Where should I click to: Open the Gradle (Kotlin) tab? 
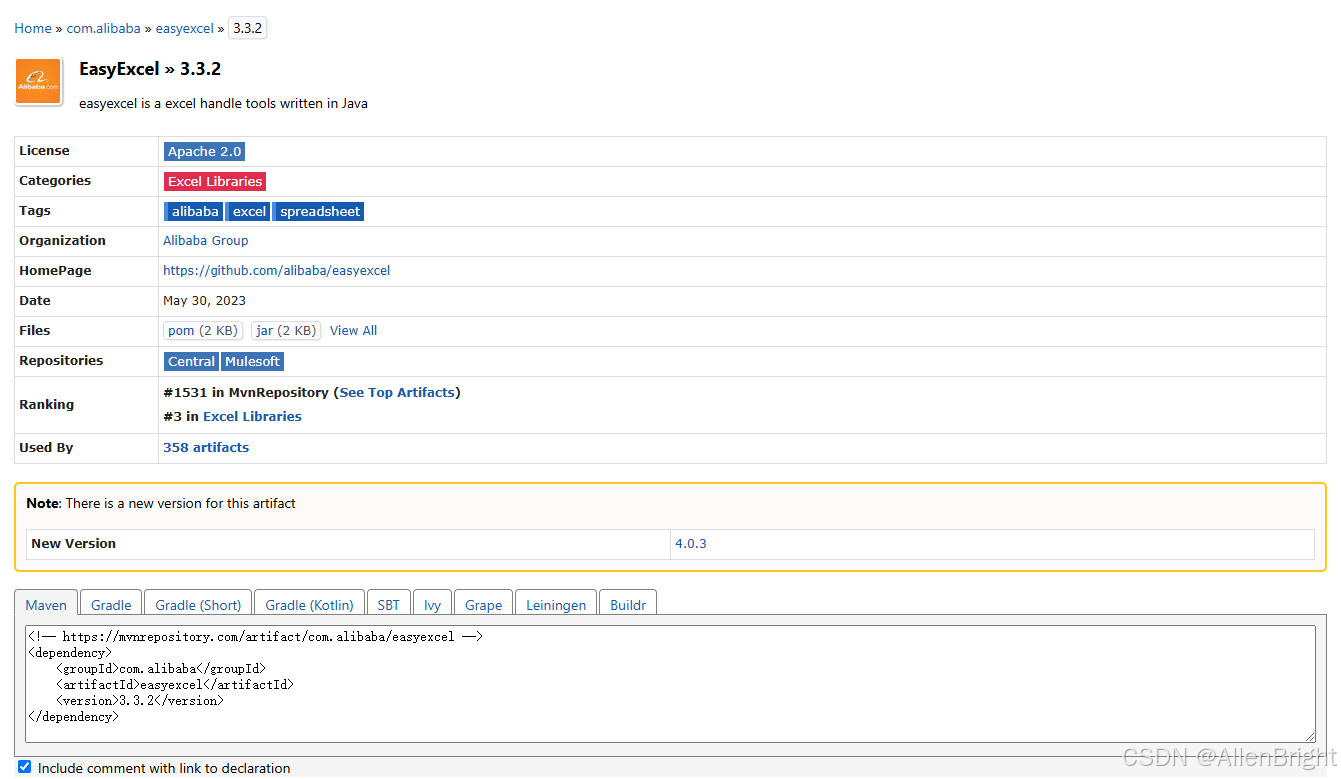tap(309, 604)
